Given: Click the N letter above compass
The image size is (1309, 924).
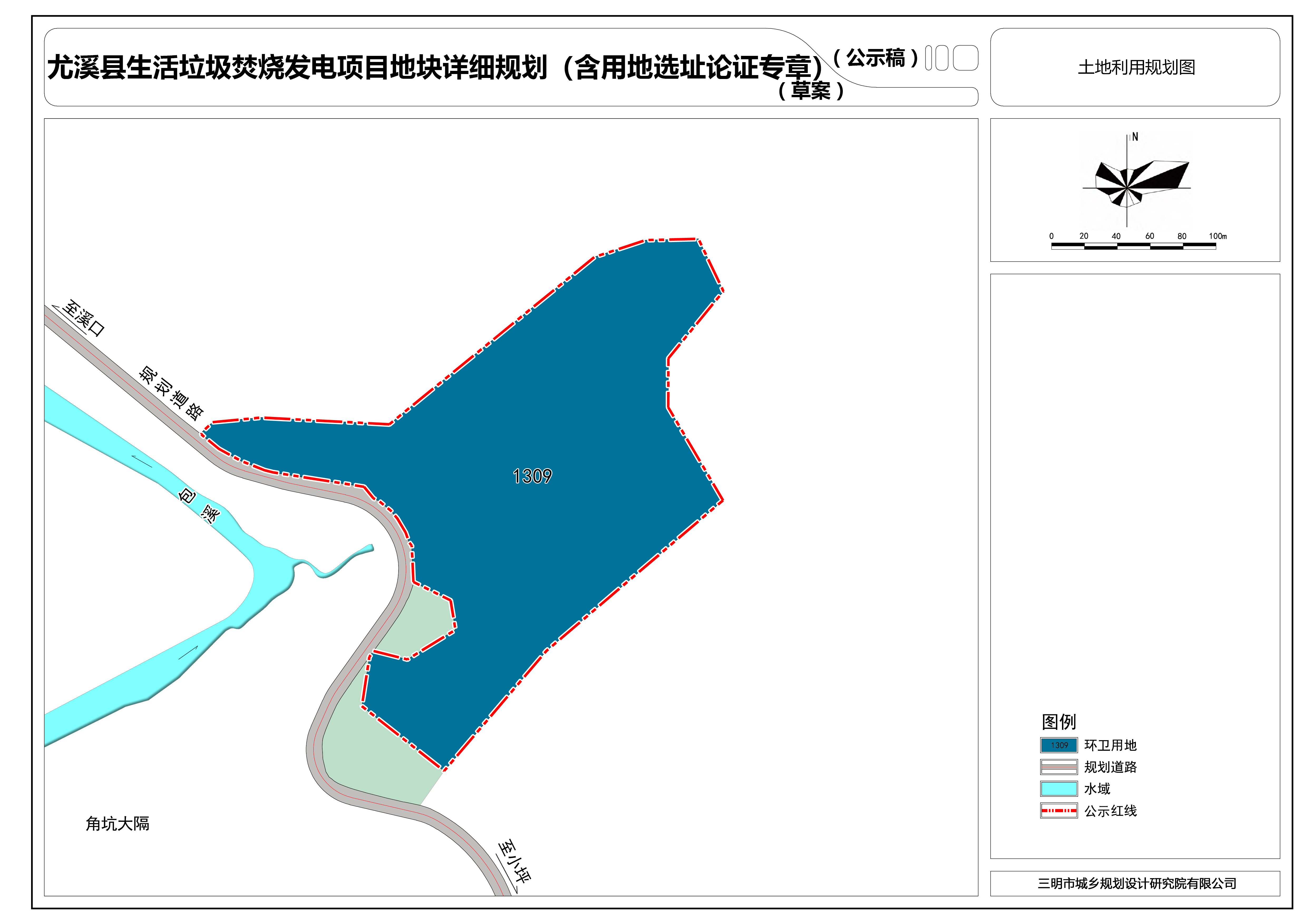Looking at the screenshot, I should click(x=1135, y=137).
